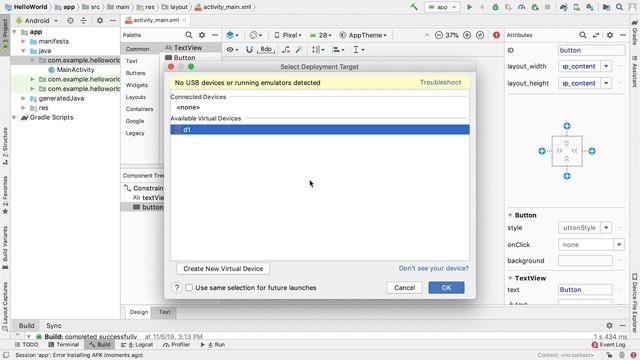This screenshot has width=640, height=360.
Task: Open the design surface layers dropdown
Action: click(x=233, y=35)
